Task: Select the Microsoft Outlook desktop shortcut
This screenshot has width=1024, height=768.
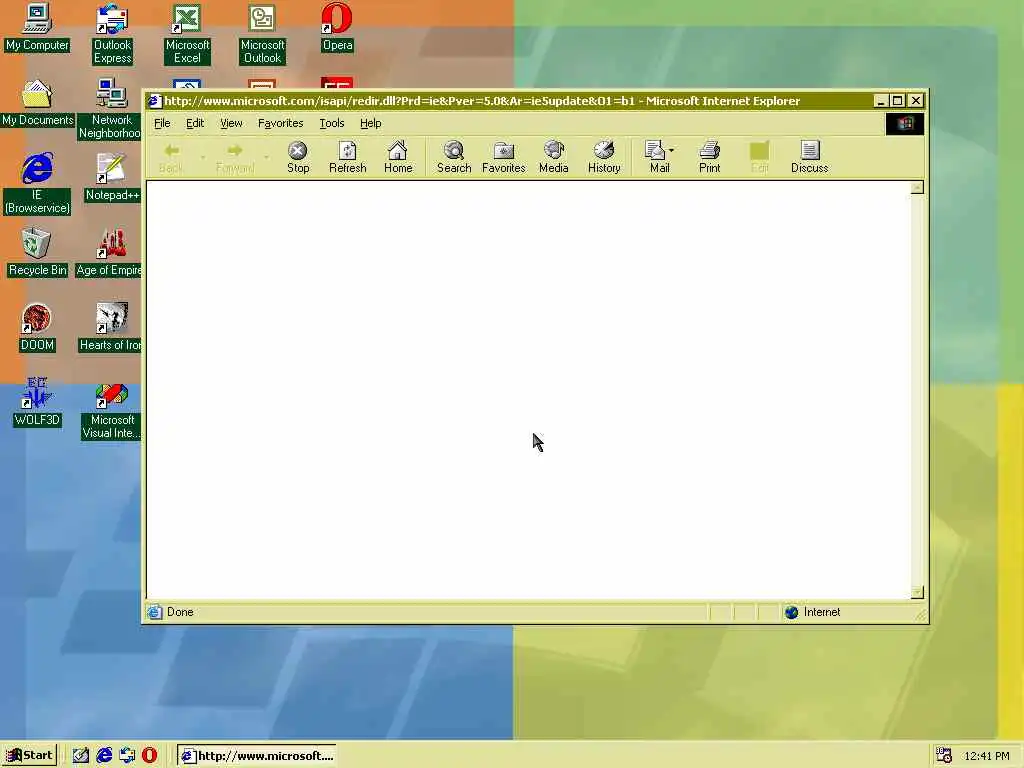Action: [262, 34]
